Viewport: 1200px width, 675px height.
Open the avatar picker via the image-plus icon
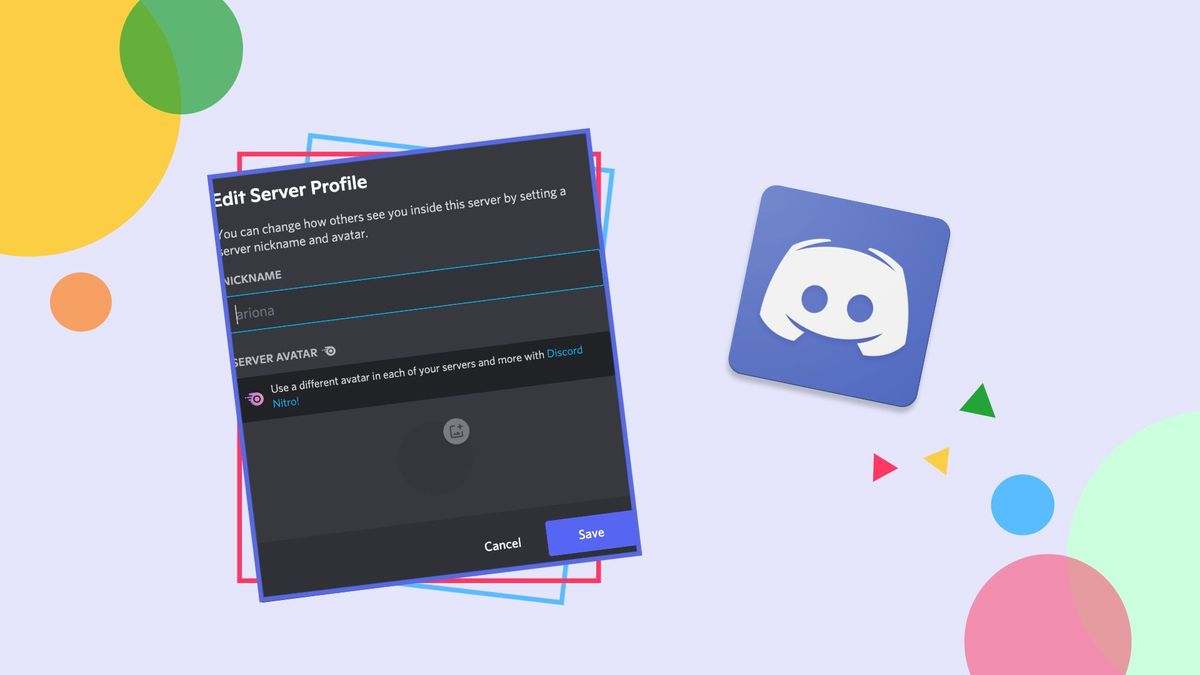pos(456,430)
